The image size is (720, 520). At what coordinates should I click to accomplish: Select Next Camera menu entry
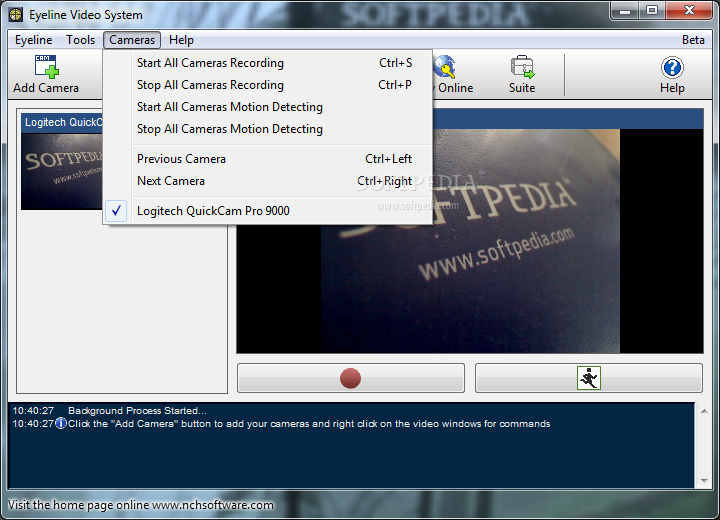click(x=268, y=181)
